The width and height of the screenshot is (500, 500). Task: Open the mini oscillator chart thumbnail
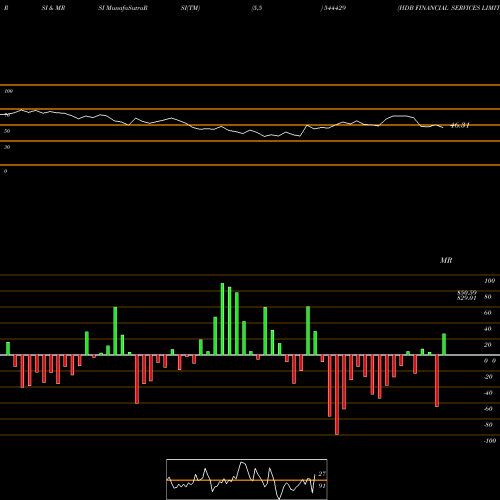247,479
